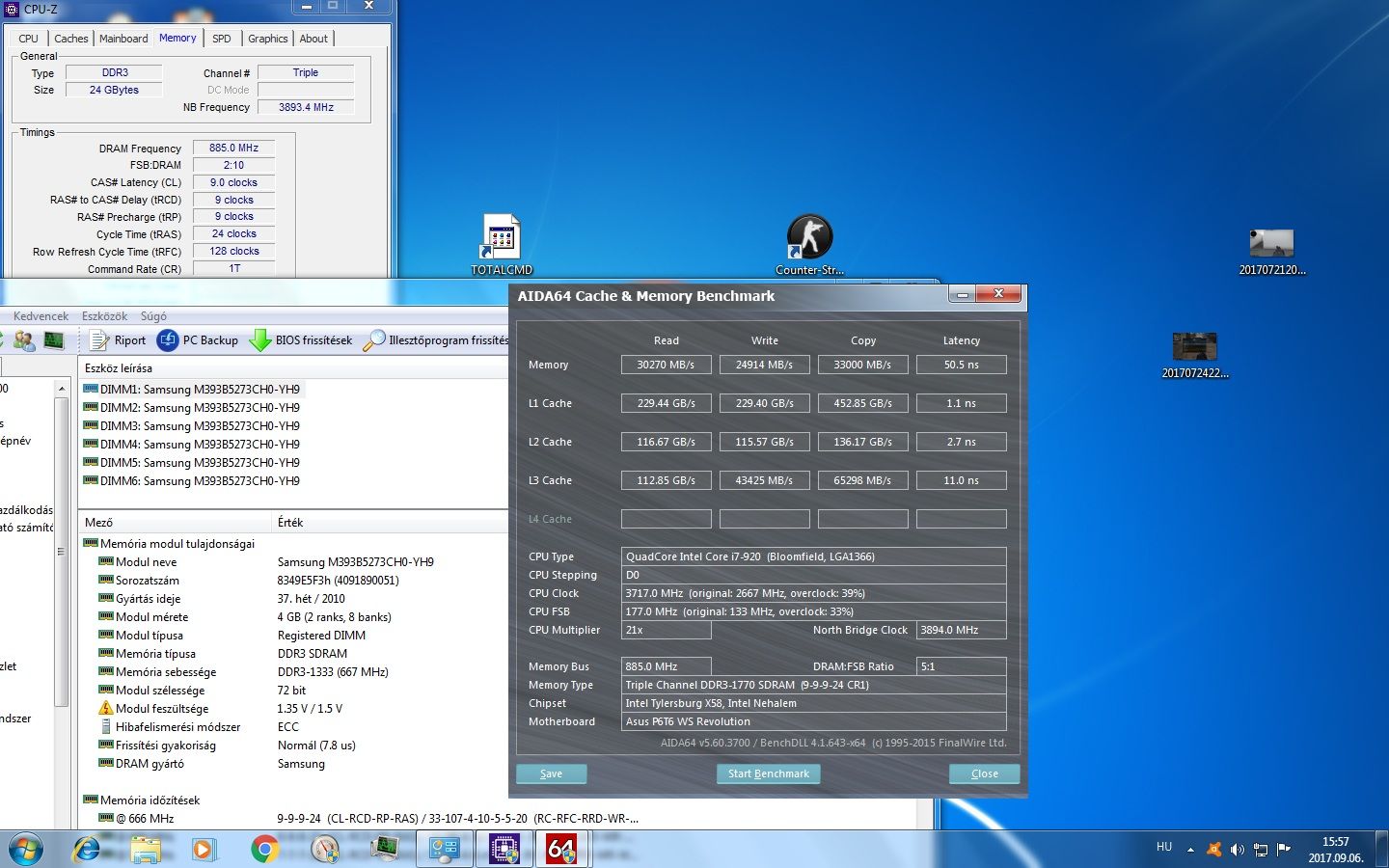Screen dimensions: 1389x868
Task: Open the Eszközök menu
Action: point(104,316)
